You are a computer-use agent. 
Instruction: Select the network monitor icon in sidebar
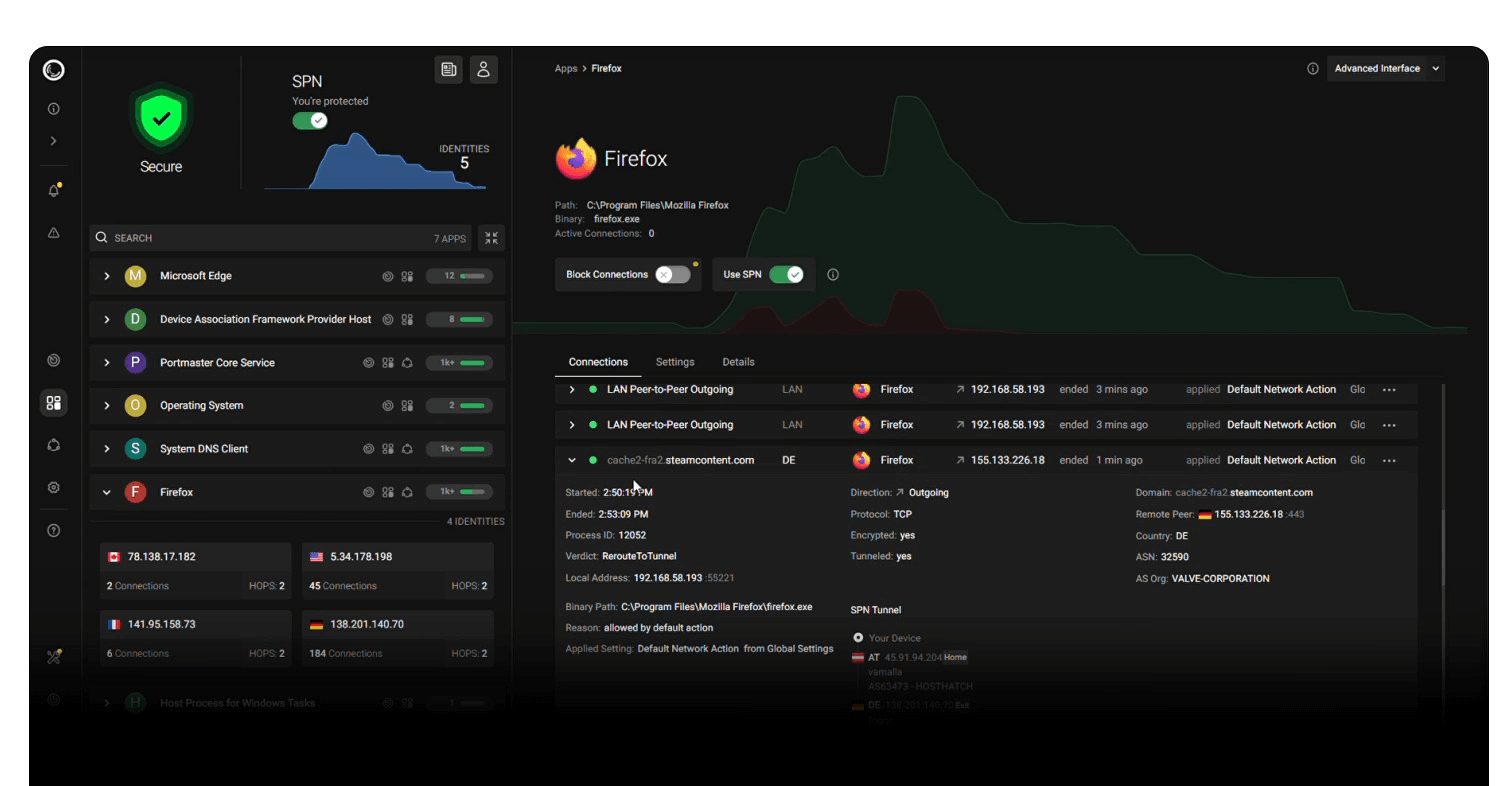[x=53, y=360]
